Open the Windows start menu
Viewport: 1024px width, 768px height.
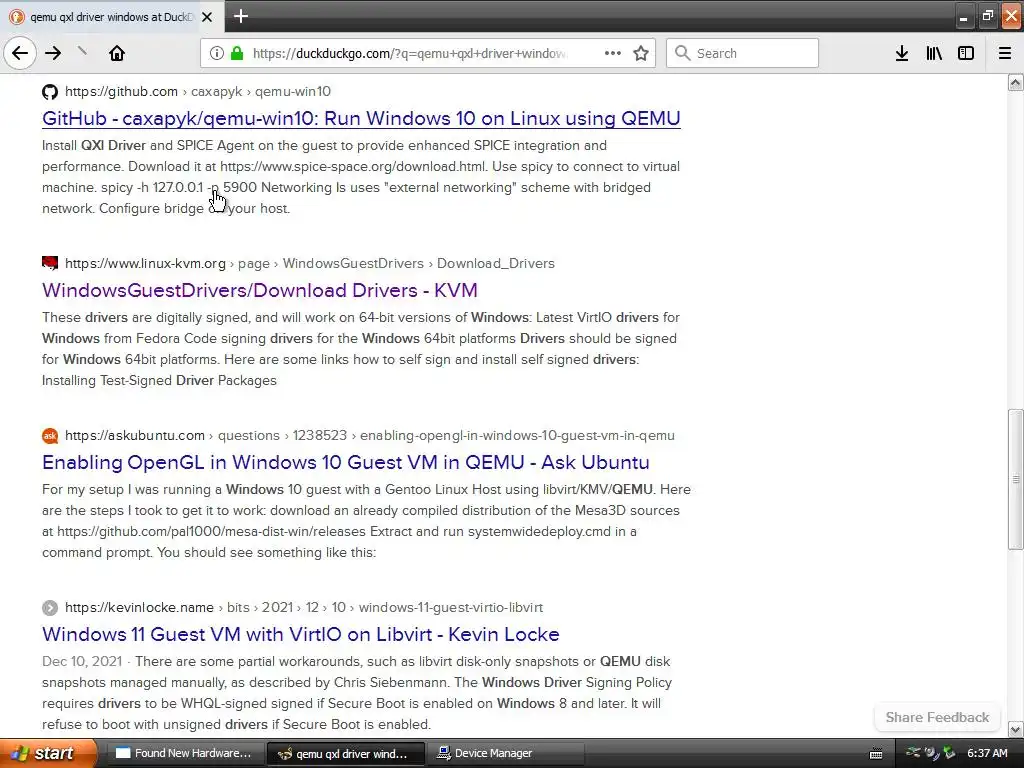tap(48, 753)
